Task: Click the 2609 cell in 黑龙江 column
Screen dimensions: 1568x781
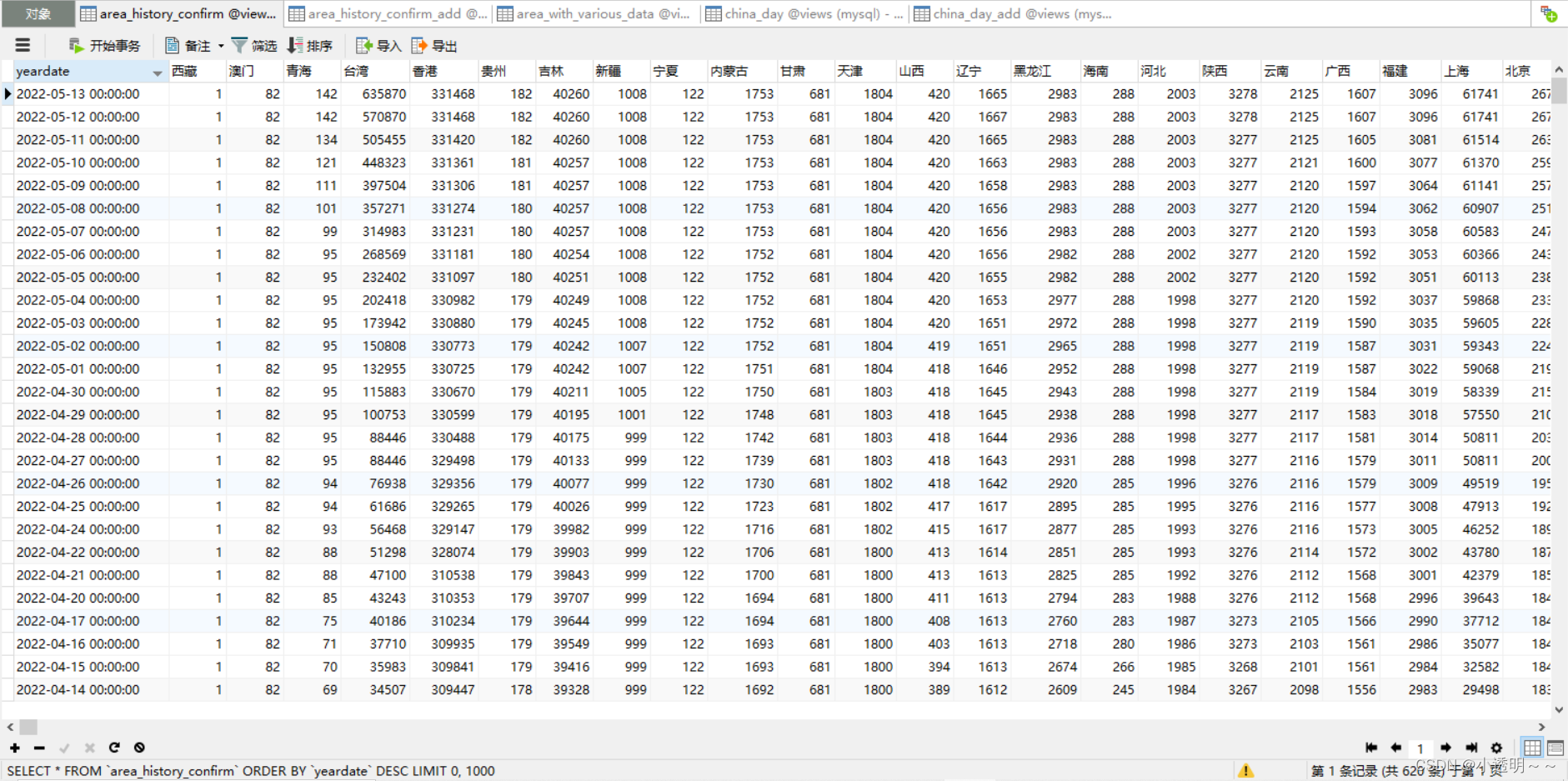Action: tap(1045, 690)
